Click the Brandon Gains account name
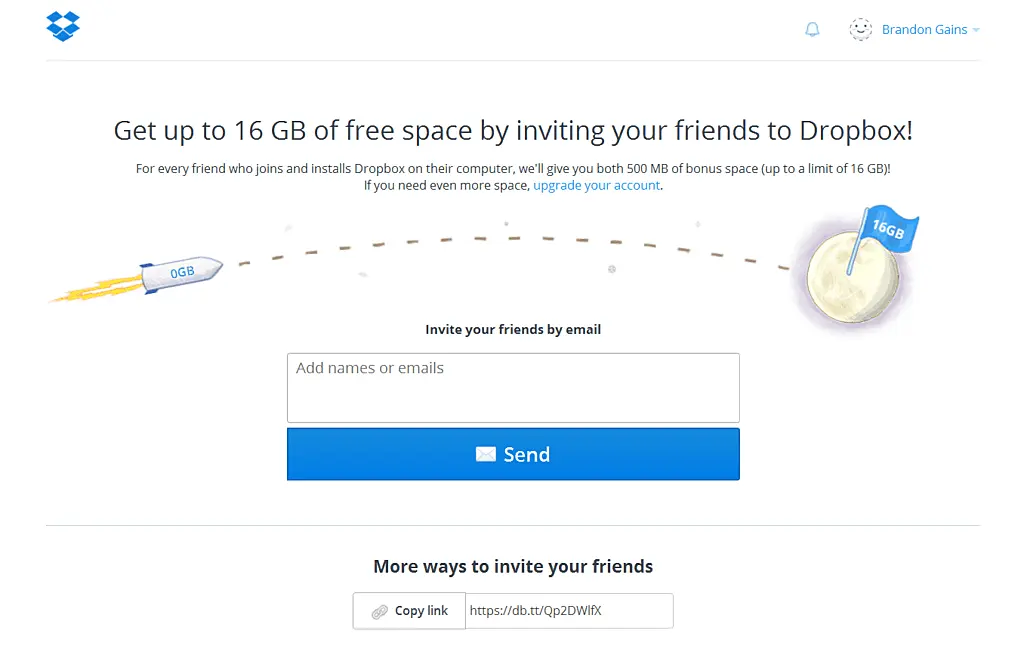The height and width of the screenshot is (649, 1024). click(x=925, y=29)
